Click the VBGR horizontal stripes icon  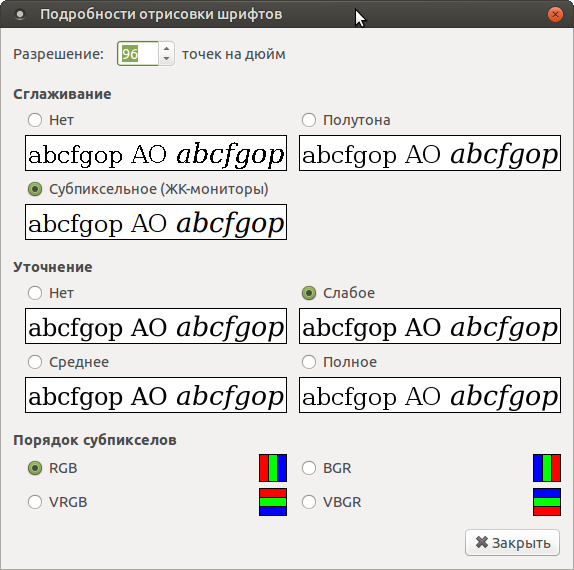tap(547, 502)
